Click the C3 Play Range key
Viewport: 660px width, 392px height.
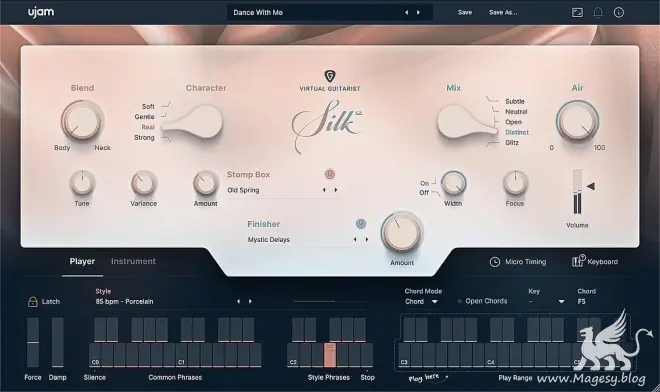pyautogui.click(x=405, y=355)
